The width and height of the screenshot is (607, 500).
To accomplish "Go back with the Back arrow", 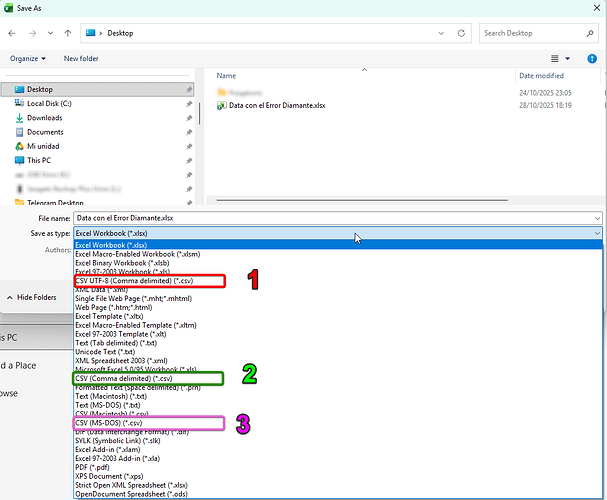I will 12,33.
